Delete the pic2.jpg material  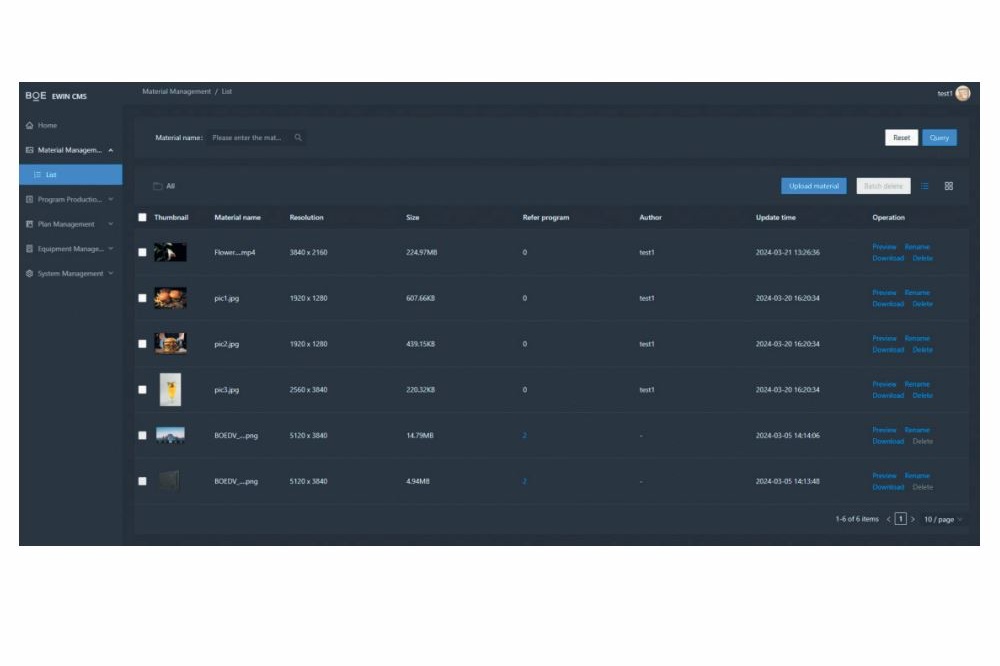coord(922,350)
